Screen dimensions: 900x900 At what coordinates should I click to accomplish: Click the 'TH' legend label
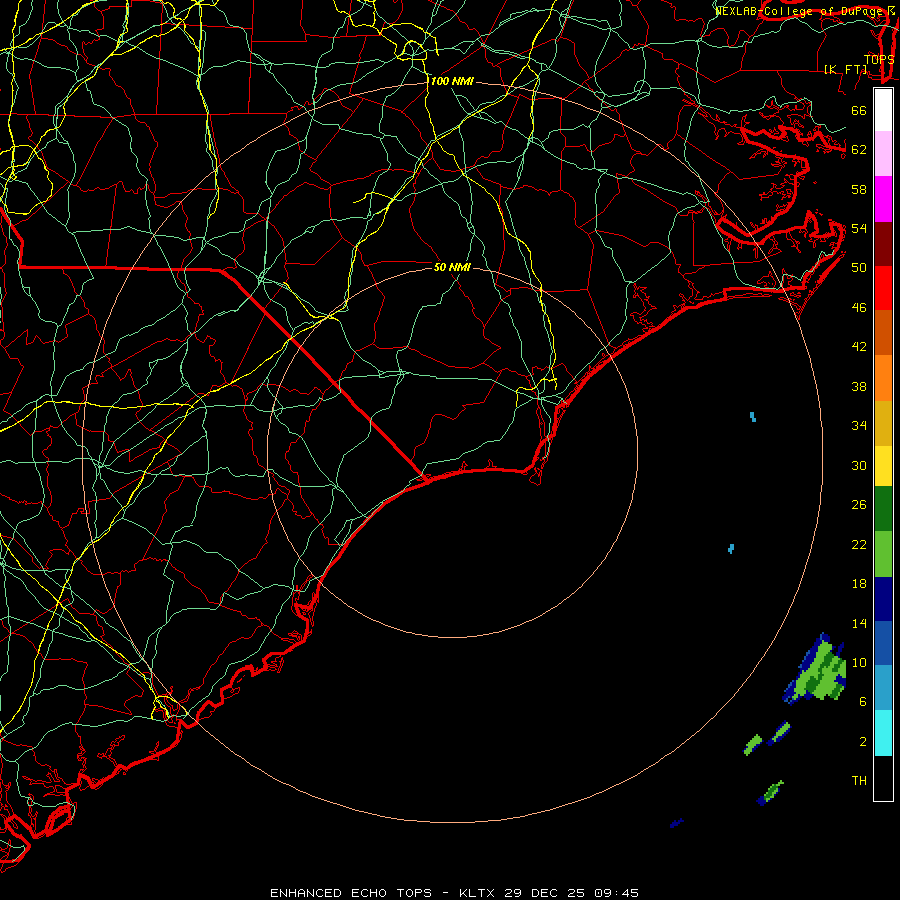pyautogui.click(x=859, y=781)
